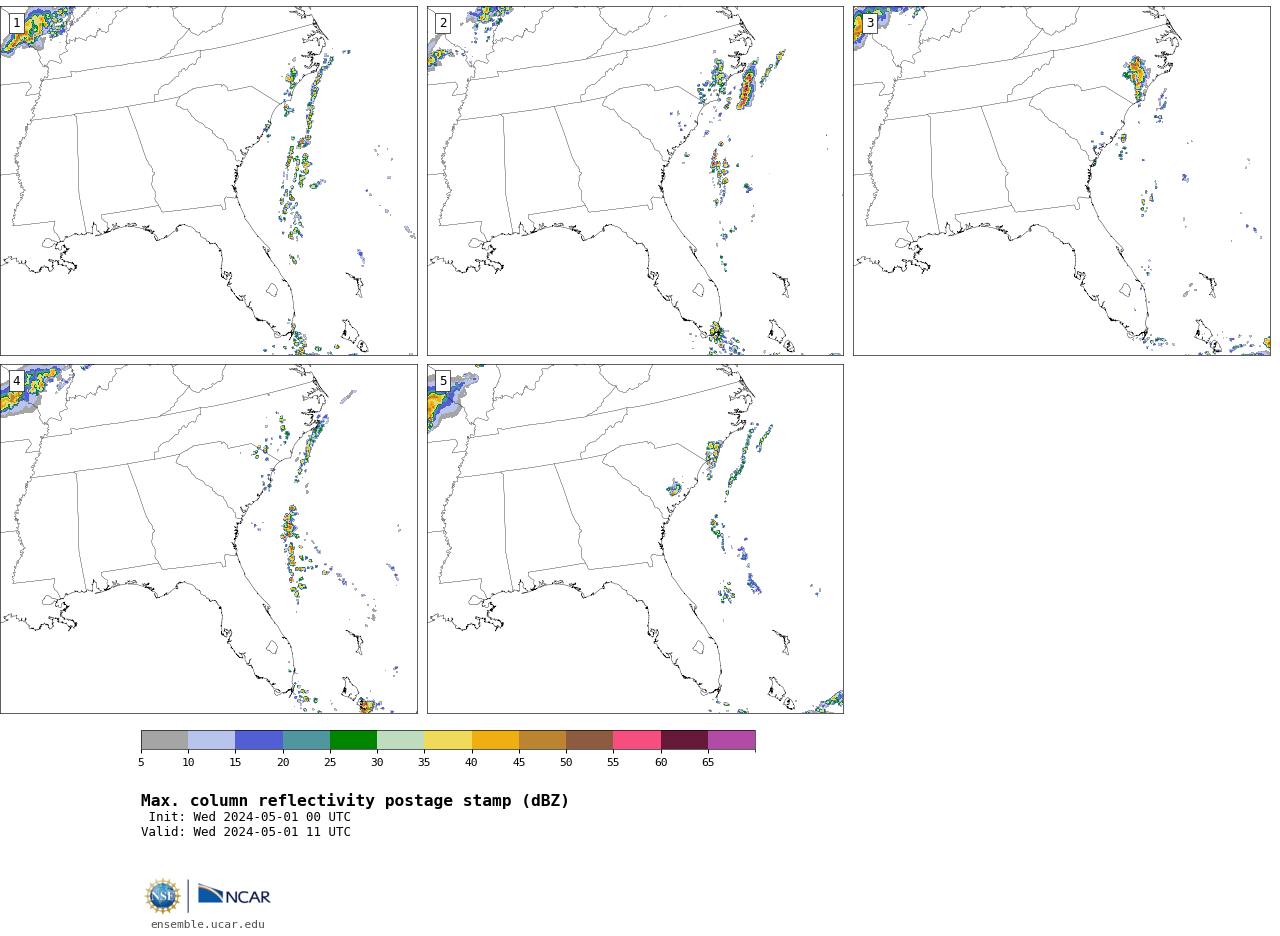This screenshot has width=1280, height=936.
Task: Click the 'Max. column reflectivity postage stamp (dBZ)' title
Action: [x=355, y=801]
